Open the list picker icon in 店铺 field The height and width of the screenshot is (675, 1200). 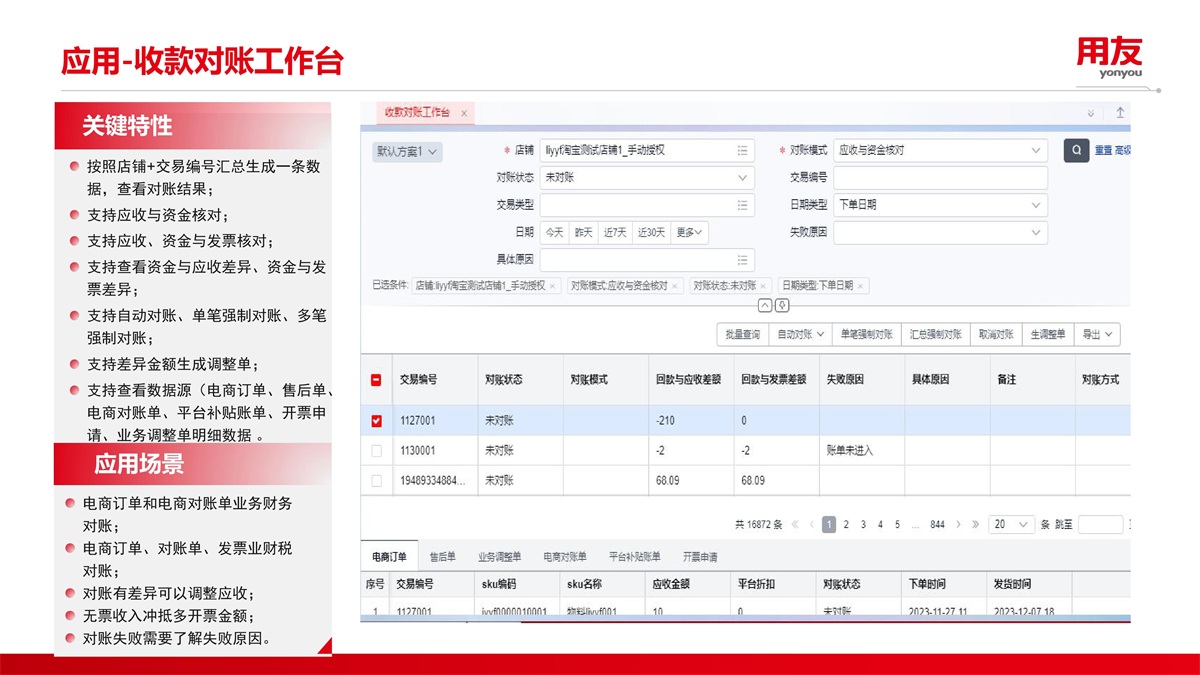[x=742, y=151]
